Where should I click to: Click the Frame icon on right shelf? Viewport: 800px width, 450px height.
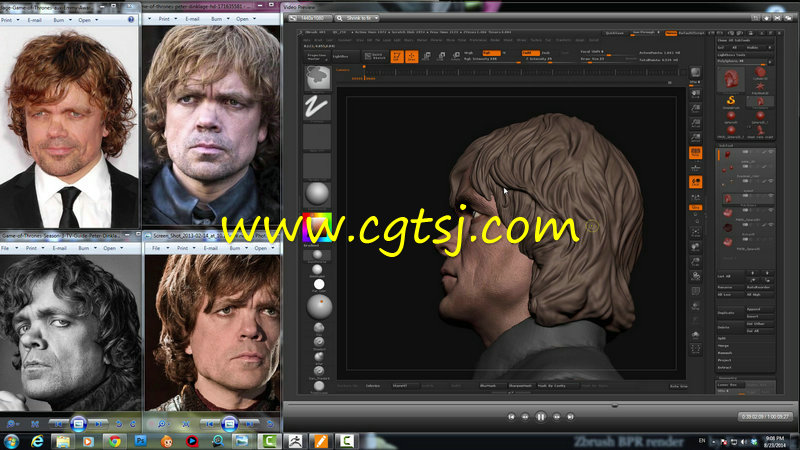click(695, 232)
